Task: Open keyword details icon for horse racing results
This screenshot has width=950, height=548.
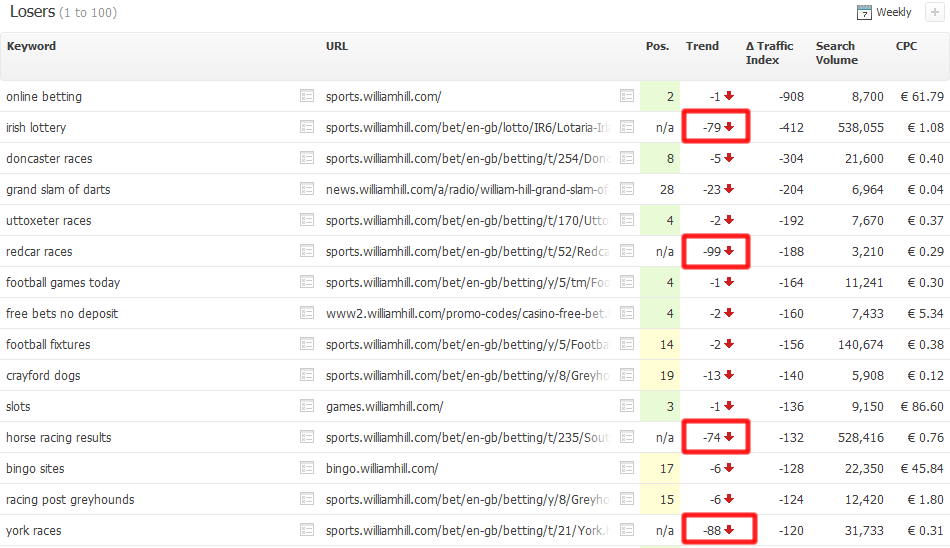Action: [x=307, y=437]
